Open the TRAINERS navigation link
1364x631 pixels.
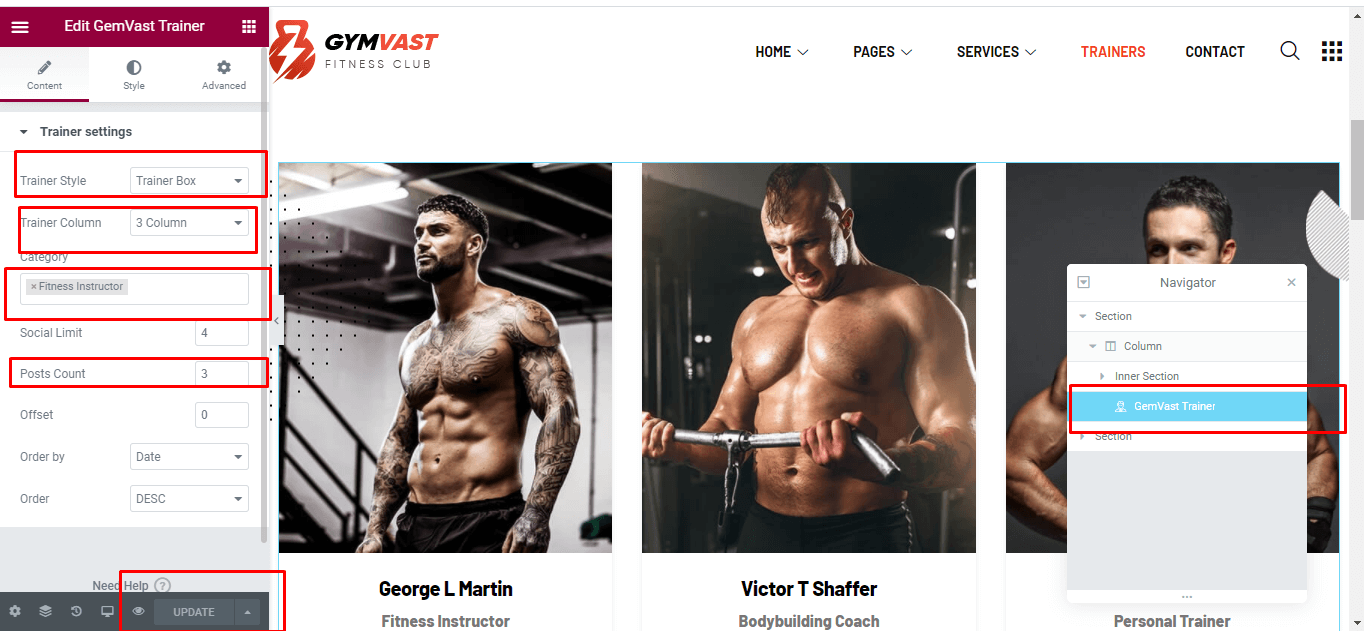1113,52
